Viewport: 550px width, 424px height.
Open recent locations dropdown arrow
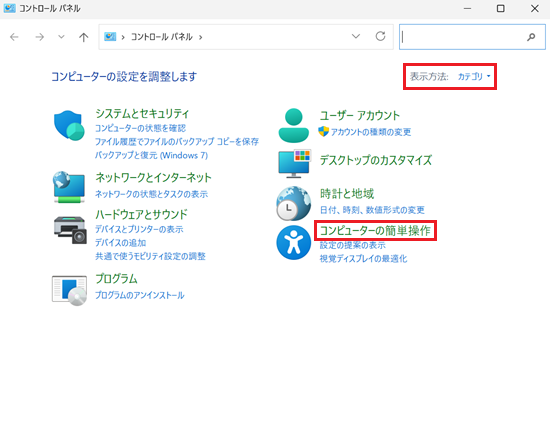tap(61, 37)
